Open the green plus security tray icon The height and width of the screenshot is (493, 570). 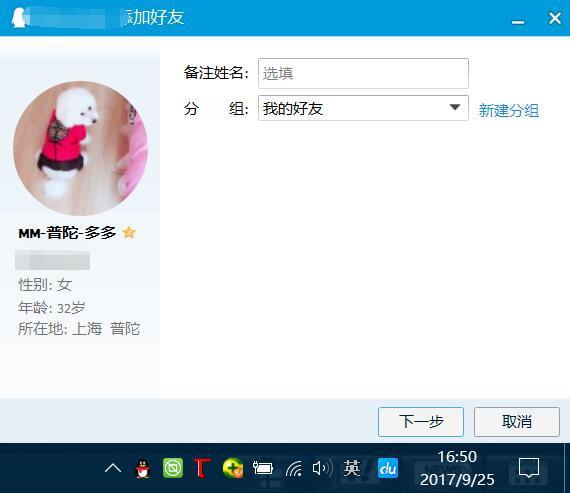(x=233, y=468)
